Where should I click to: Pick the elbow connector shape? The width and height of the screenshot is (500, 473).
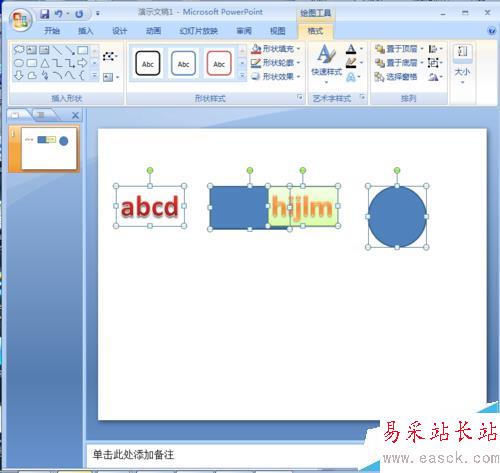(x=57, y=63)
